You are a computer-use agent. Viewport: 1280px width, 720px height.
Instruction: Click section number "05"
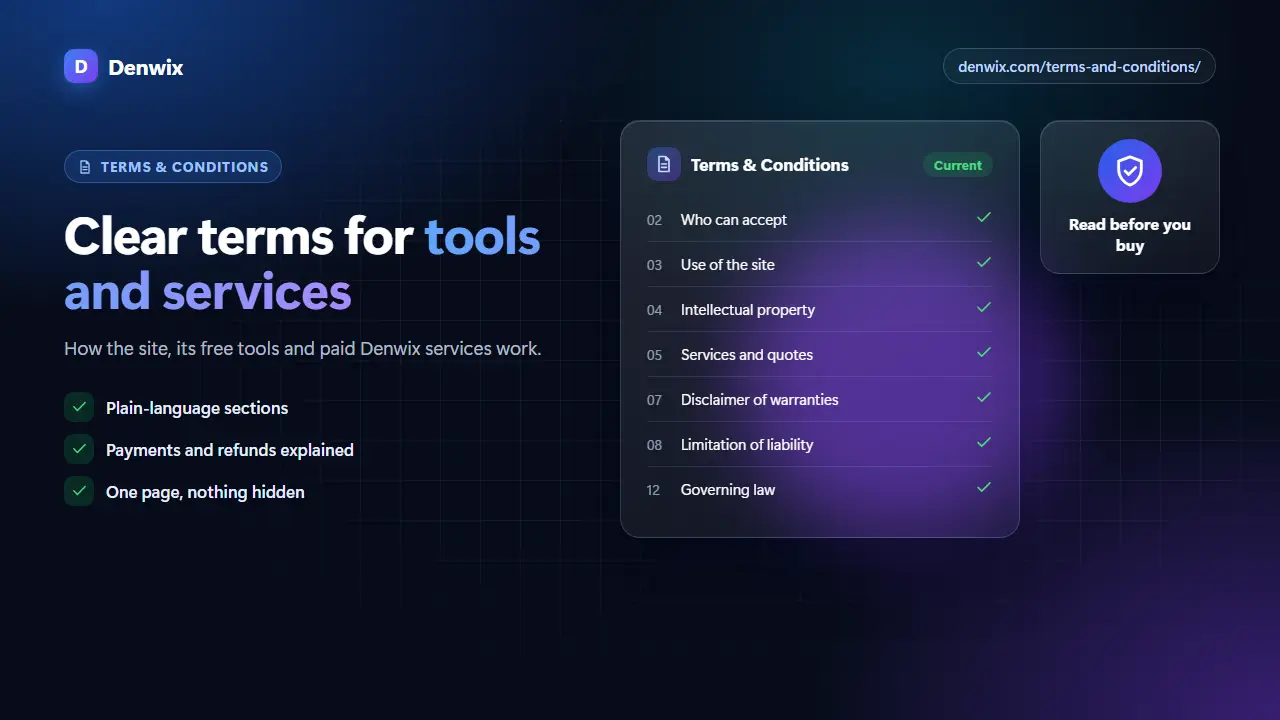tap(655, 355)
